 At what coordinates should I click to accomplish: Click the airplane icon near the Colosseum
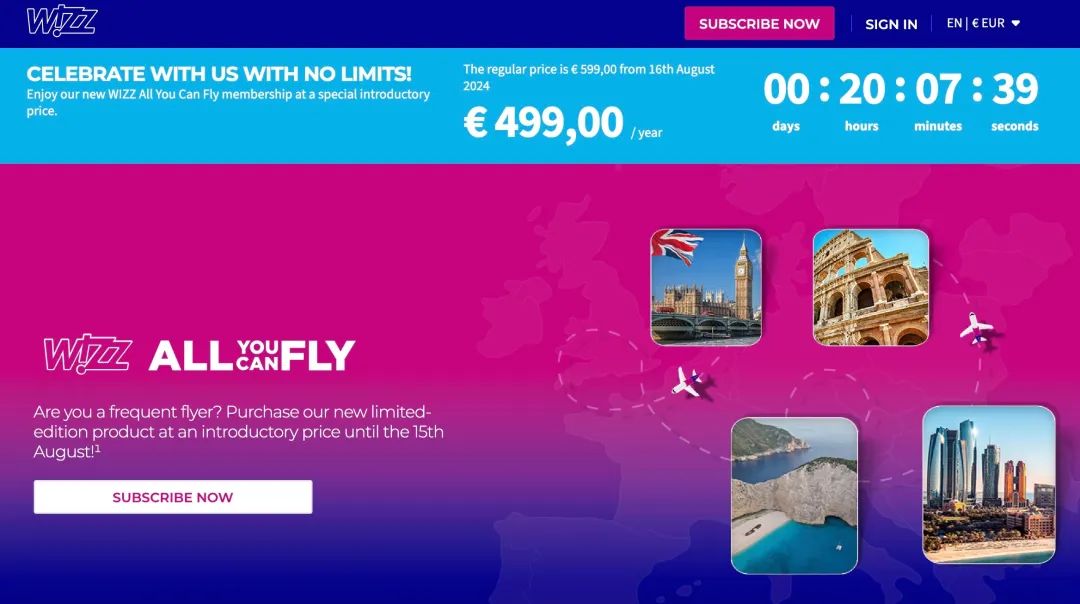click(976, 329)
